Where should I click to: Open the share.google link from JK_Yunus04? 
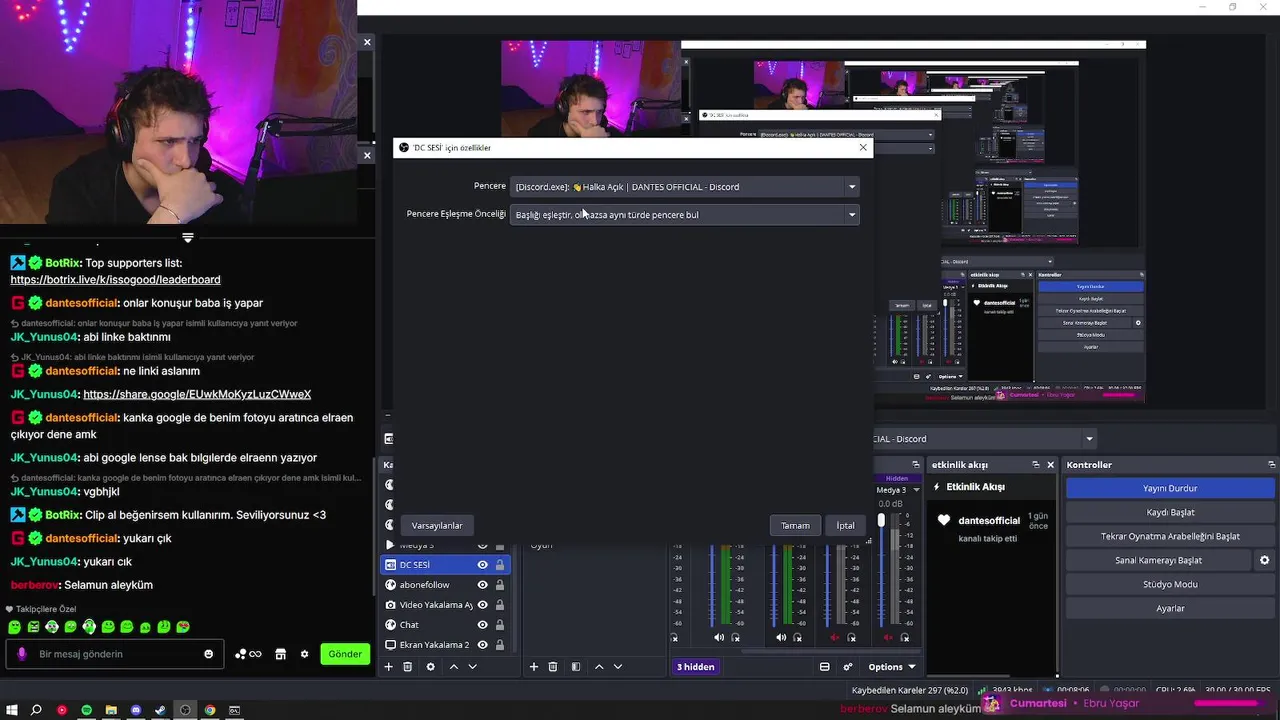(197, 394)
